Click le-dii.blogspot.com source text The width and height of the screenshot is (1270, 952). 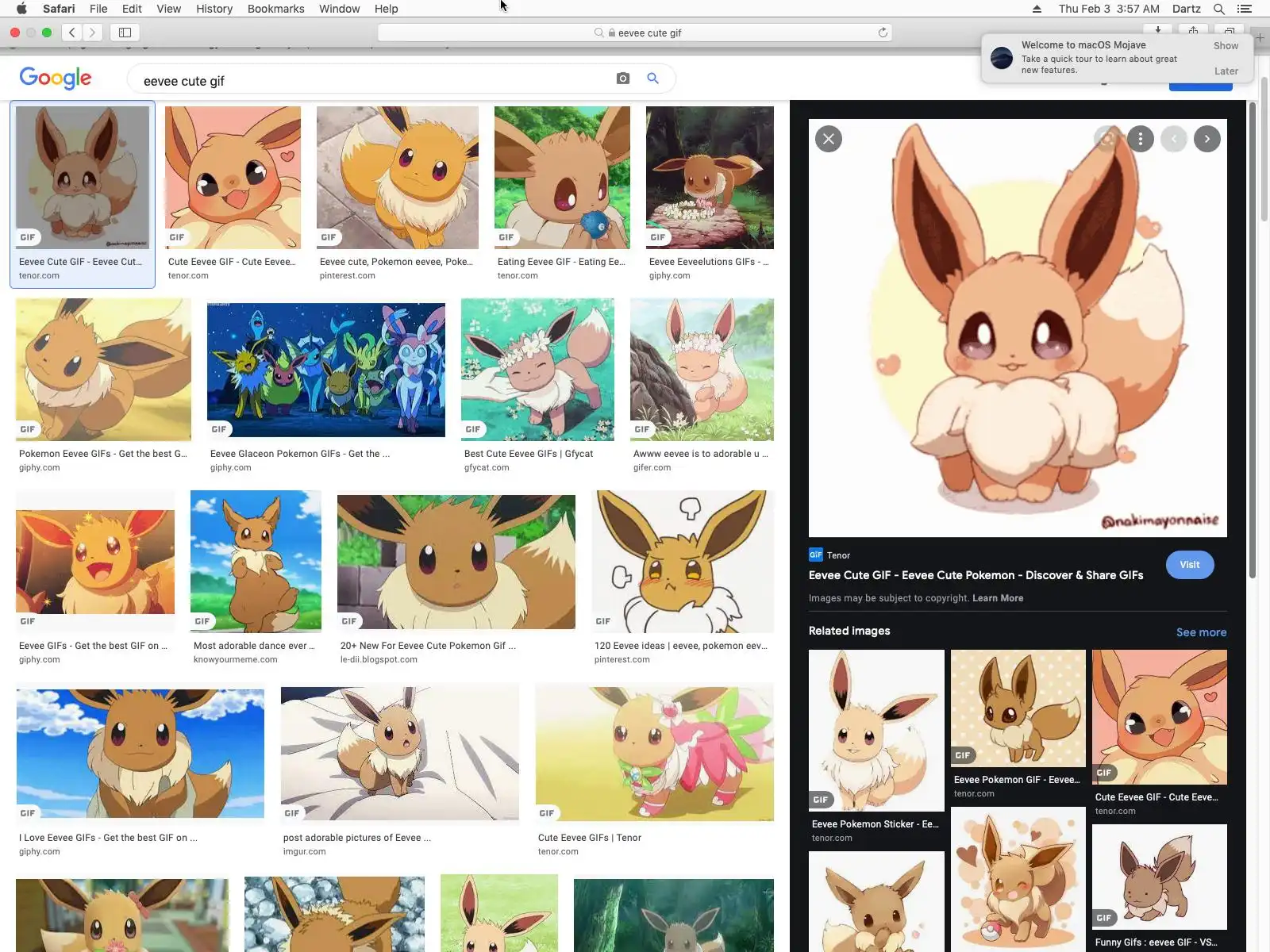(x=379, y=660)
